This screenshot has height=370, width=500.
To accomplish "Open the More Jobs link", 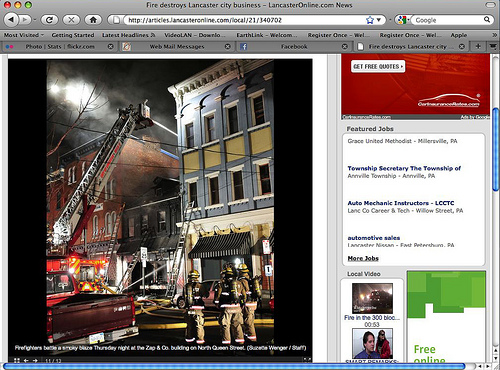I will tap(363, 258).
